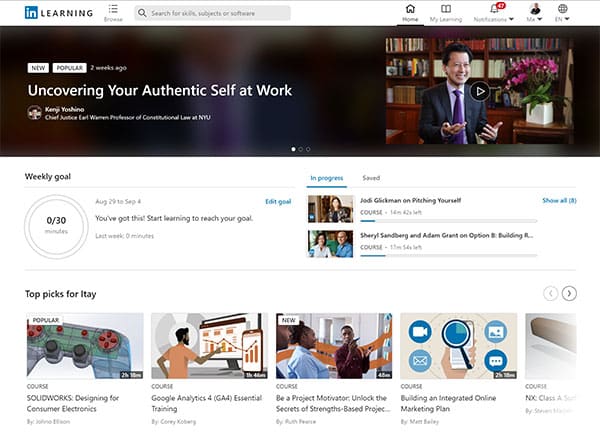Open Jodi Glickman on Pitching Yourself title
The height and width of the screenshot is (447, 600).
coord(411,200)
